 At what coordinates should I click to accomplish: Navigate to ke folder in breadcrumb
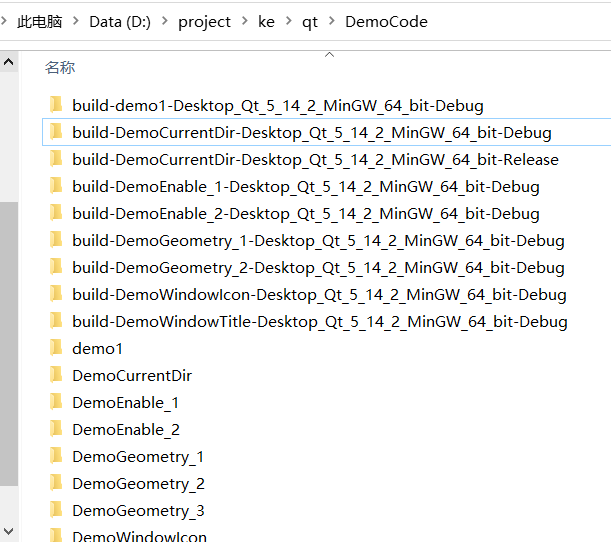(x=266, y=21)
